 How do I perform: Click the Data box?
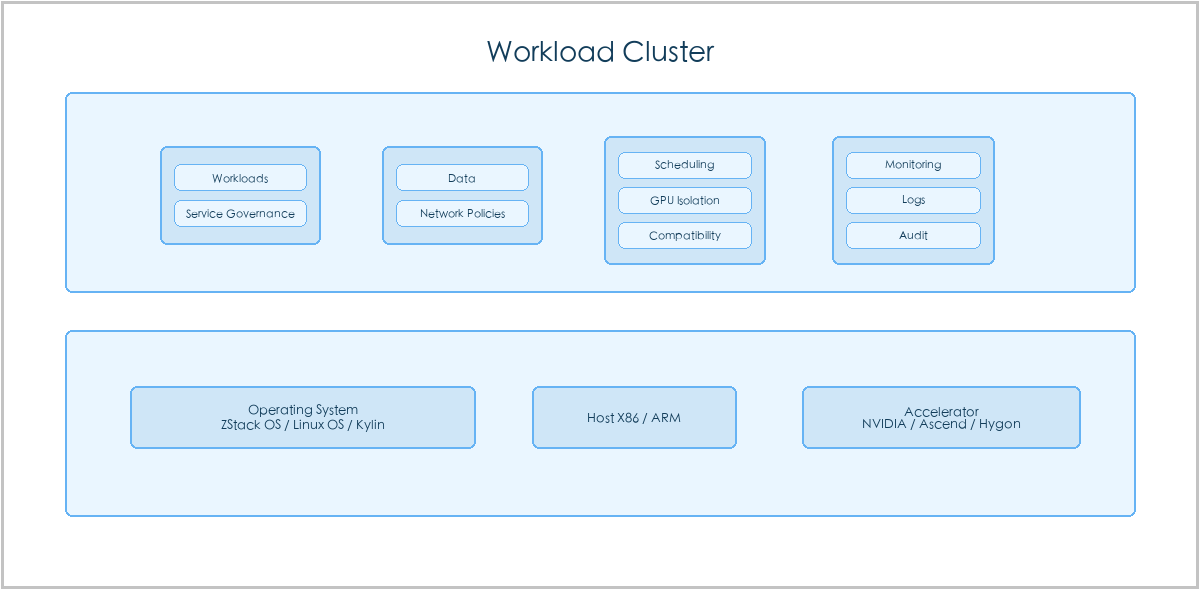coord(462,178)
